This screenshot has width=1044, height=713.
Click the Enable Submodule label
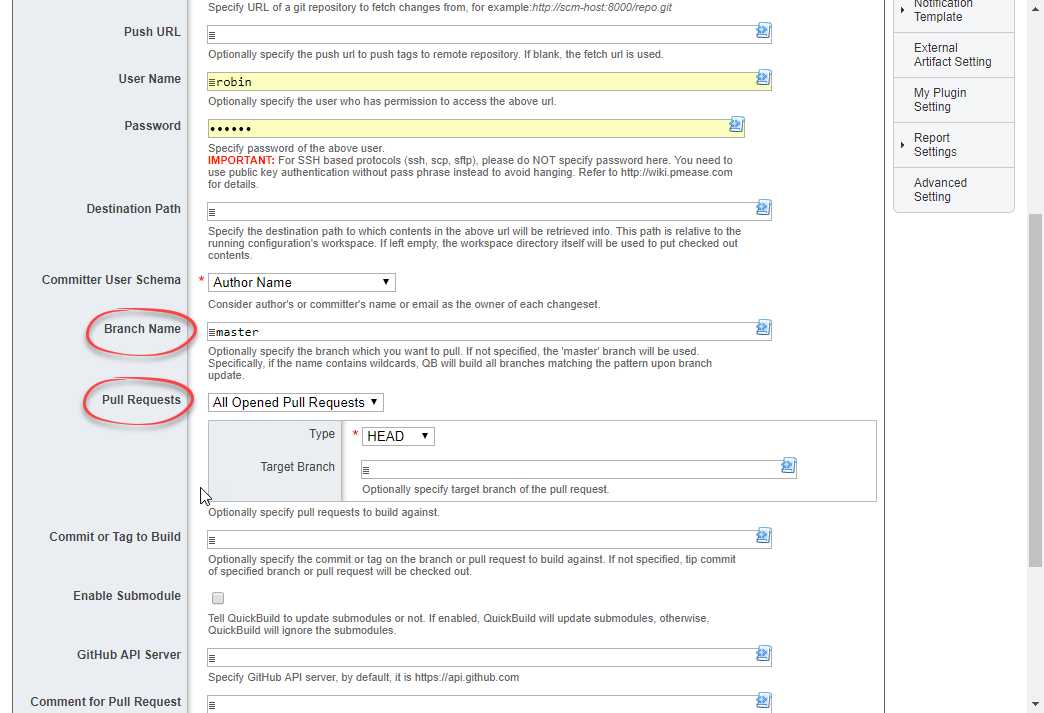(x=127, y=596)
